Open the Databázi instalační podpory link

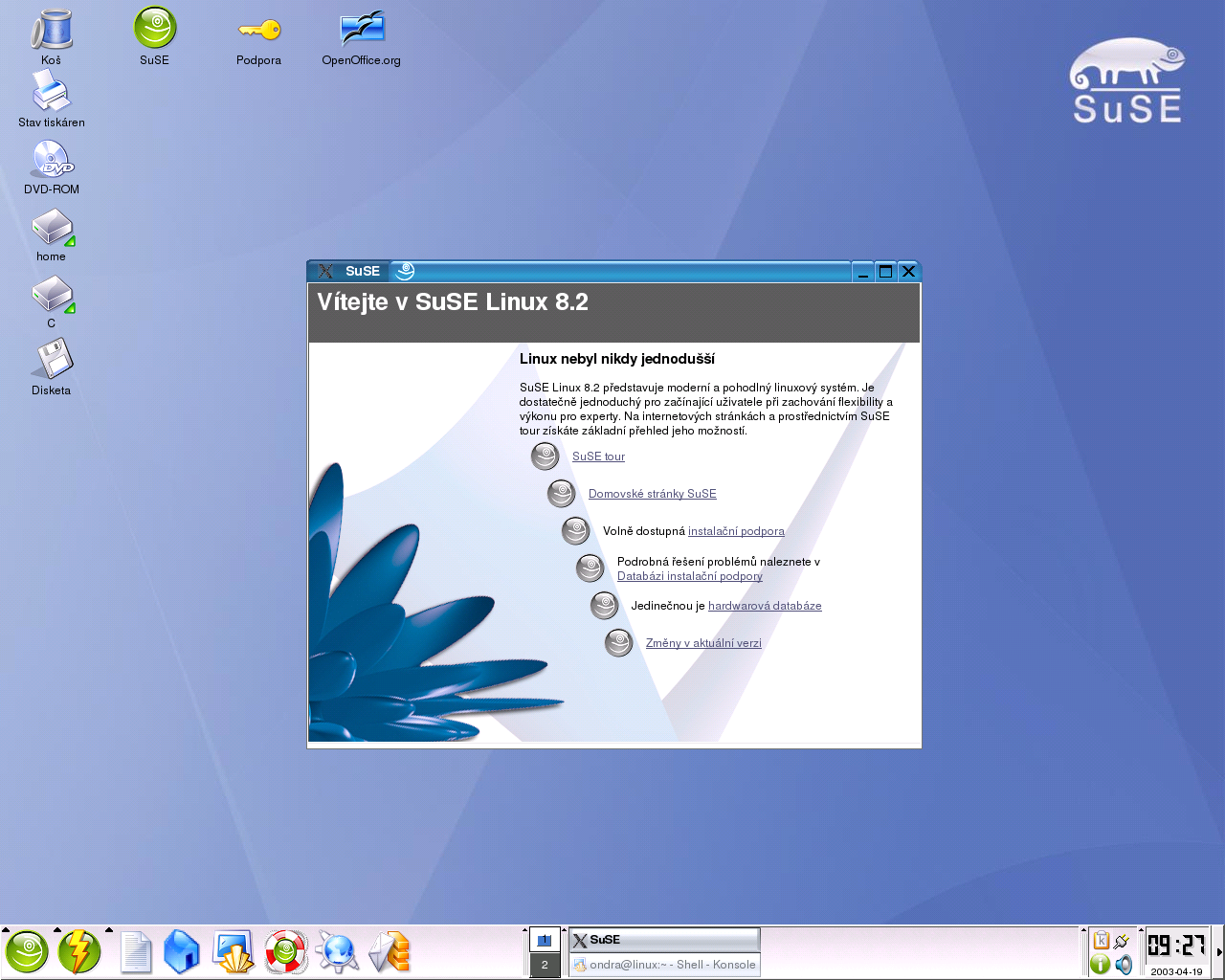point(690,576)
